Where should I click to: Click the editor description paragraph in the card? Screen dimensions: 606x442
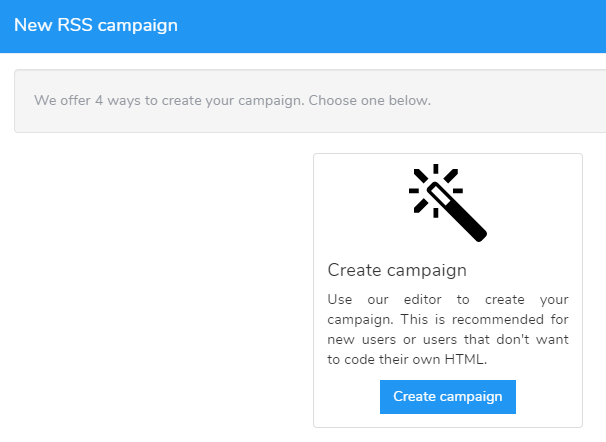(448, 330)
